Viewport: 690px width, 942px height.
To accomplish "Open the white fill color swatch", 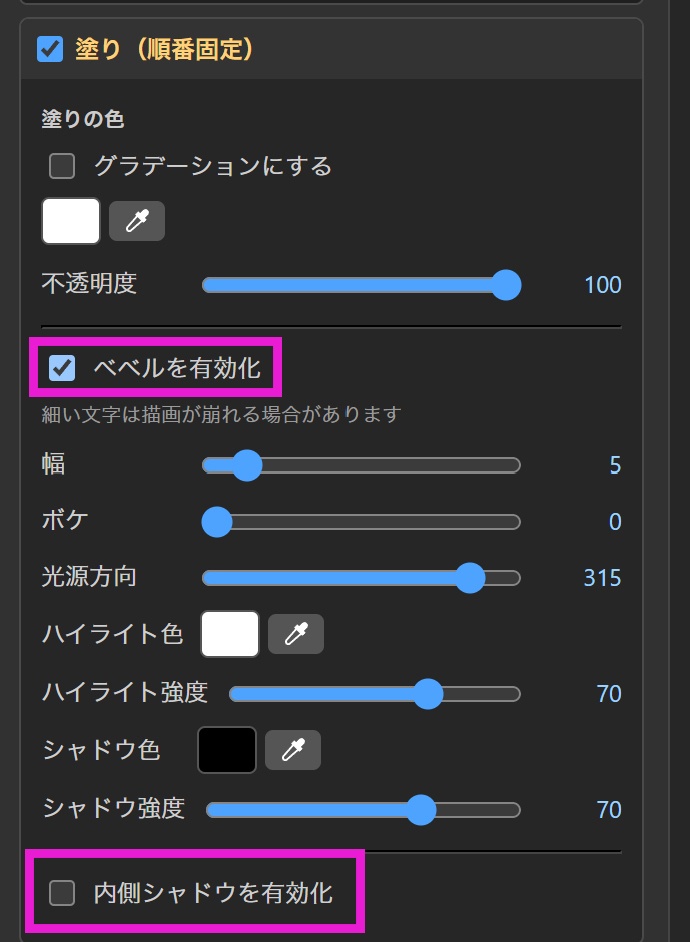I will tap(71, 221).
